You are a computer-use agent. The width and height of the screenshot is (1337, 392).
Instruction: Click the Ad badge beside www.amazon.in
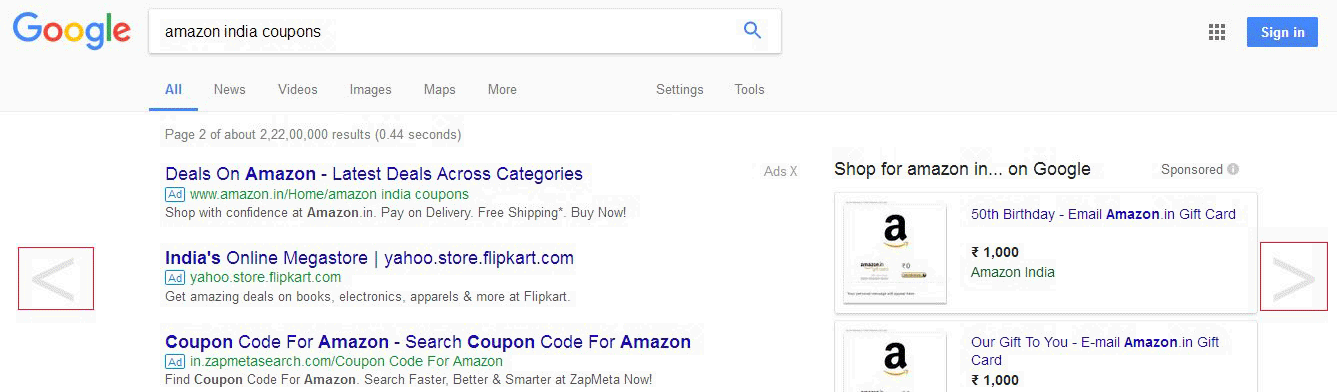(175, 194)
